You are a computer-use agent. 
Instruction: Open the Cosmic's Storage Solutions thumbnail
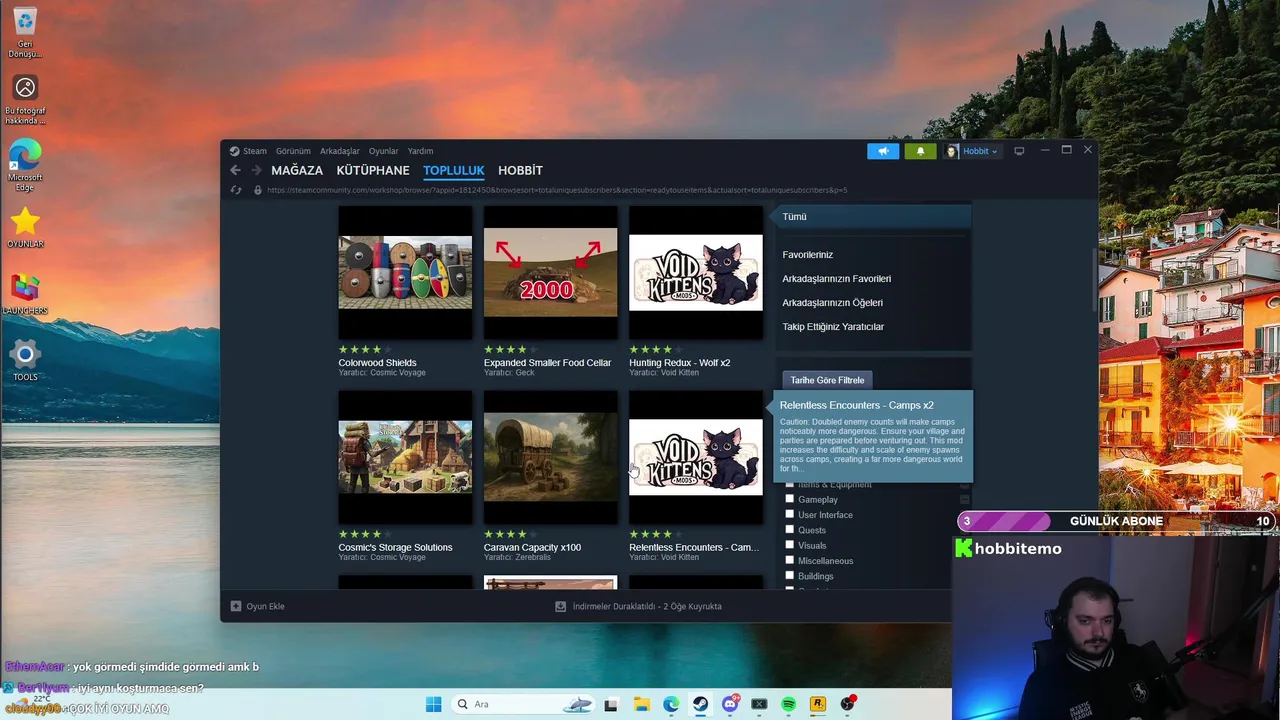(x=405, y=457)
